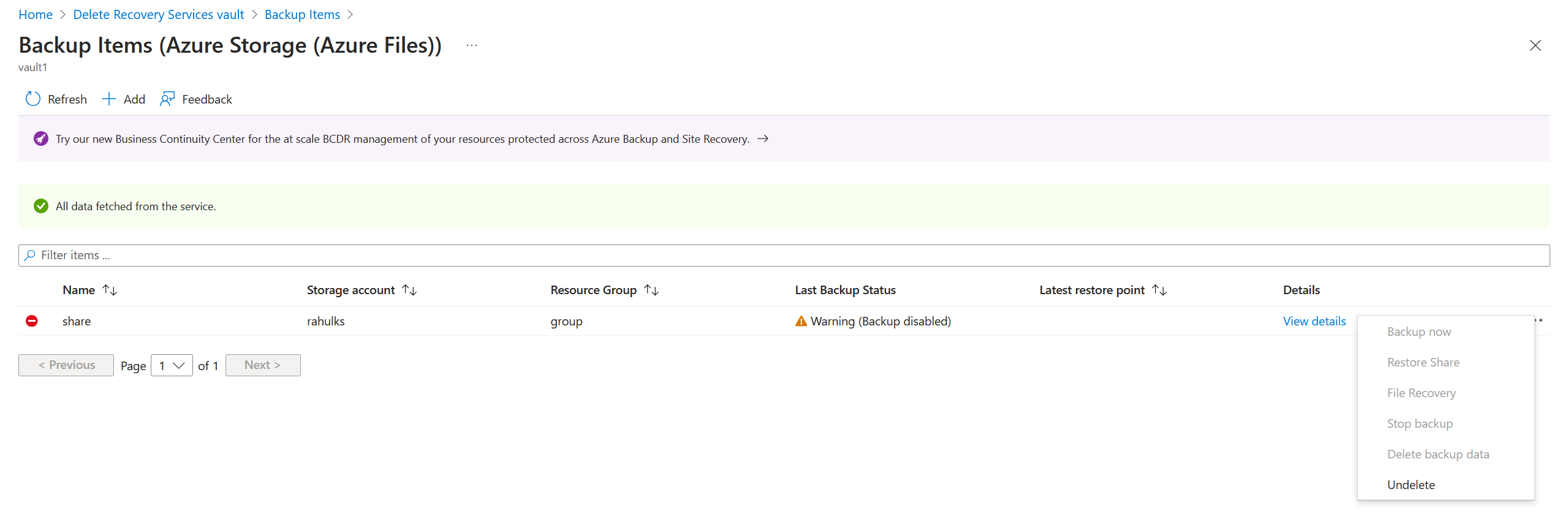Click the Details column header
The height and width of the screenshot is (516, 1568).
pos(1301,290)
